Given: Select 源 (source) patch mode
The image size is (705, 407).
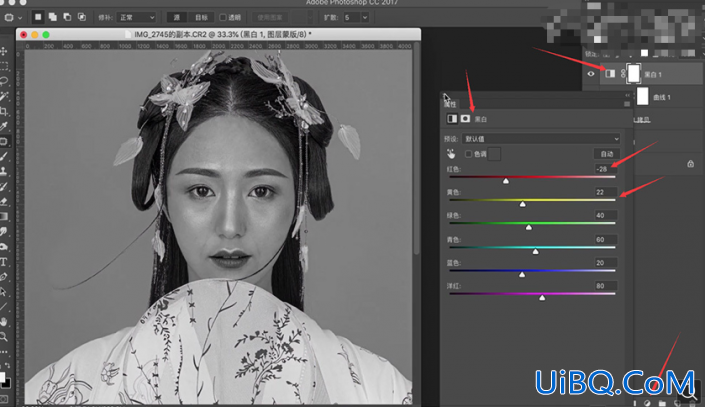Looking at the screenshot, I should click(177, 18).
